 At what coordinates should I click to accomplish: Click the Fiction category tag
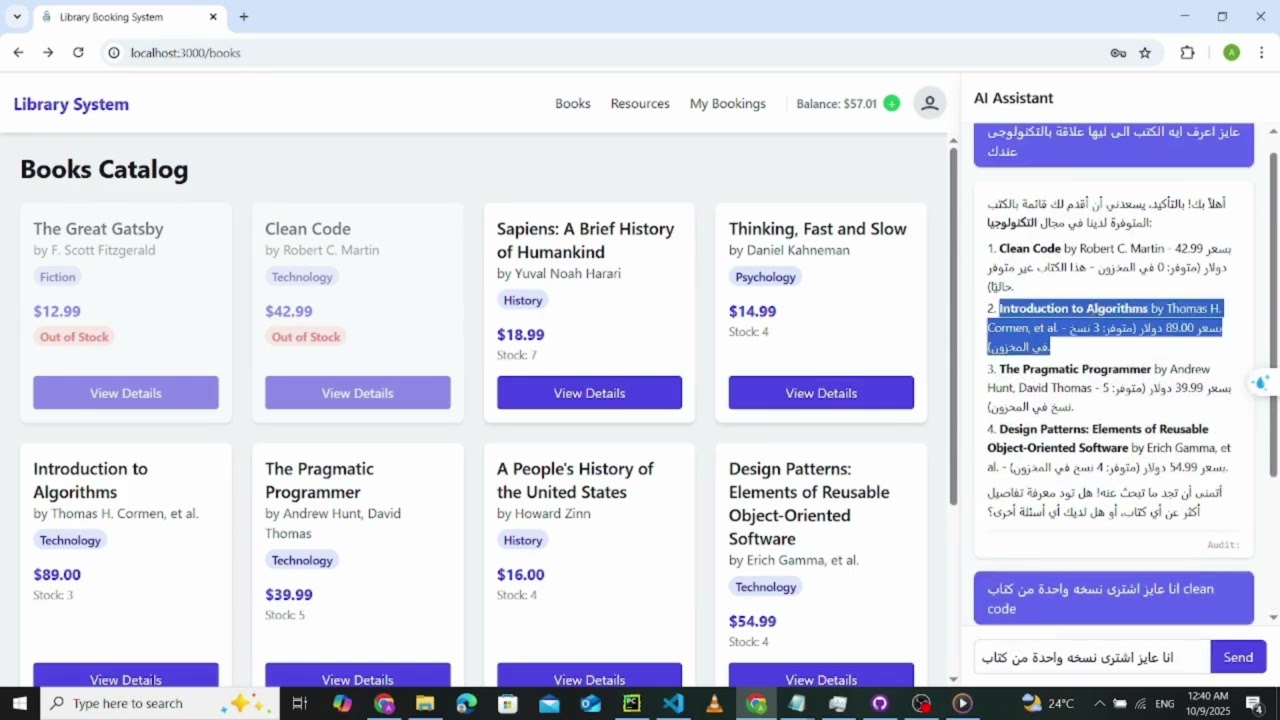(57, 277)
